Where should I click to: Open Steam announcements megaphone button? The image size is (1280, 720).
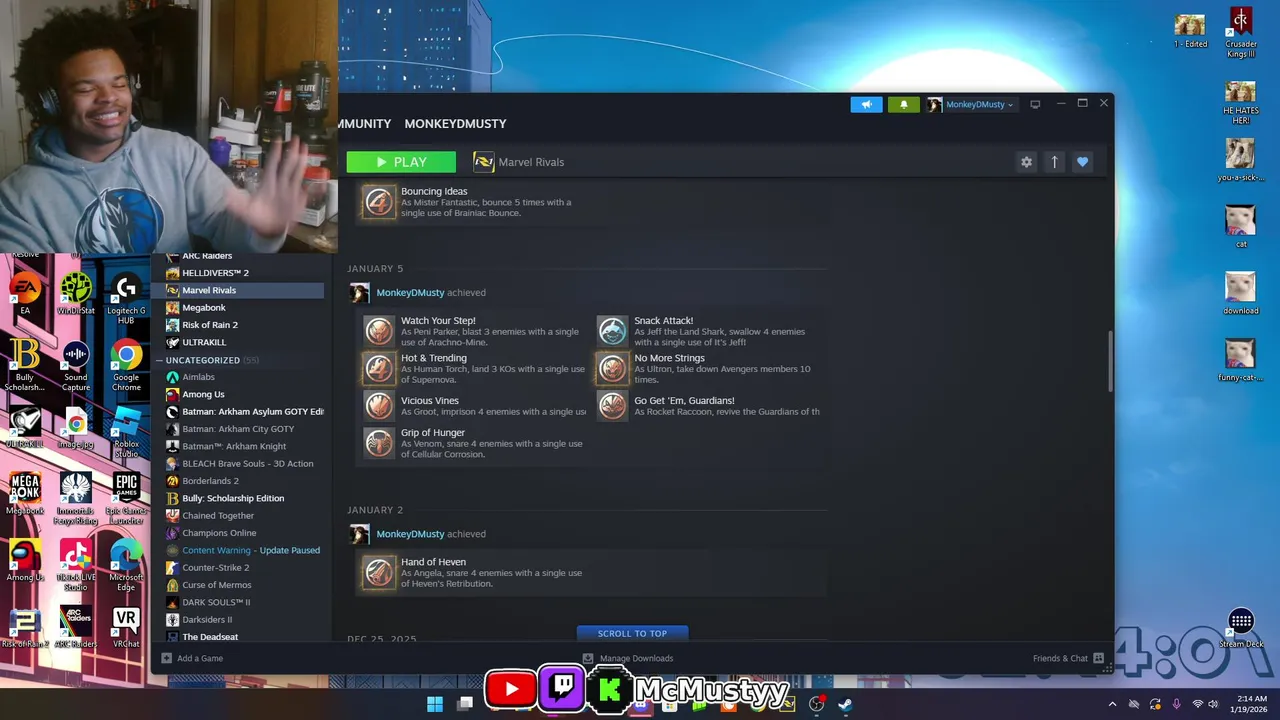pos(866,104)
